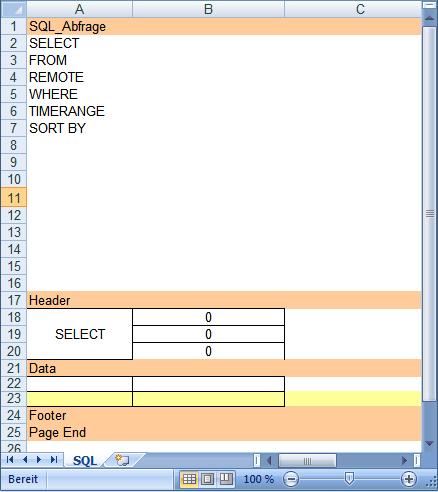The width and height of the screenshot is (438, 492).
Task: Click the zoom in plus button
Action: [x=409, y=479]
